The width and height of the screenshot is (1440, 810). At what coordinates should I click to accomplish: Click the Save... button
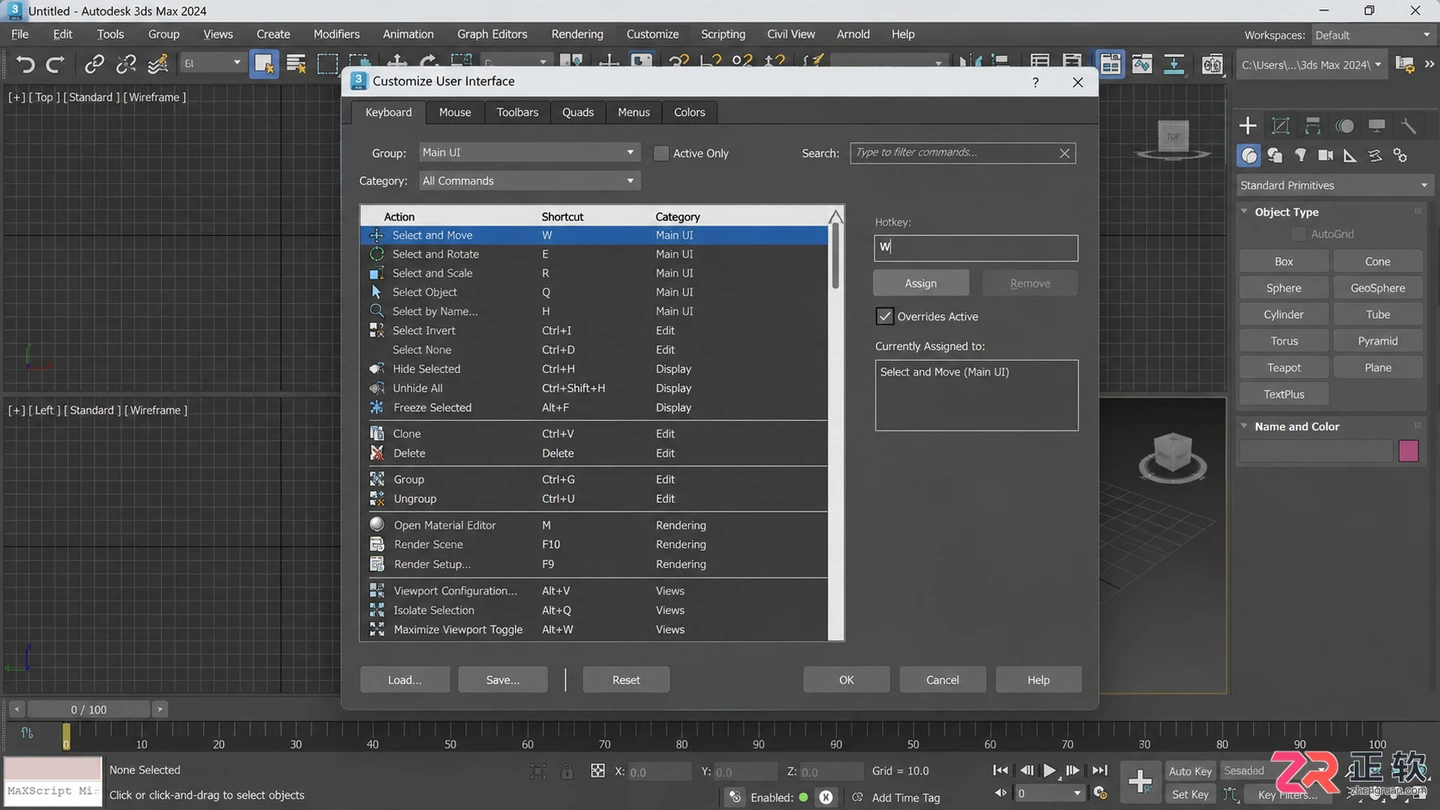coord(503,680)
